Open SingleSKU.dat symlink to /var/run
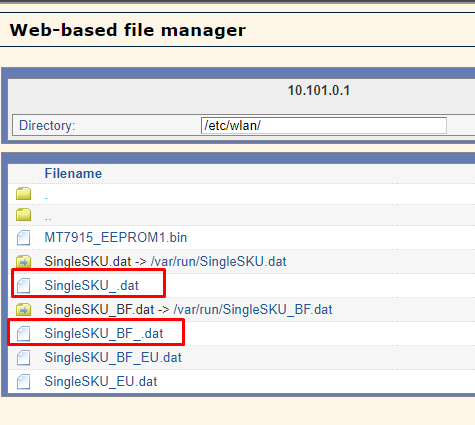 [x=165, y=262]
